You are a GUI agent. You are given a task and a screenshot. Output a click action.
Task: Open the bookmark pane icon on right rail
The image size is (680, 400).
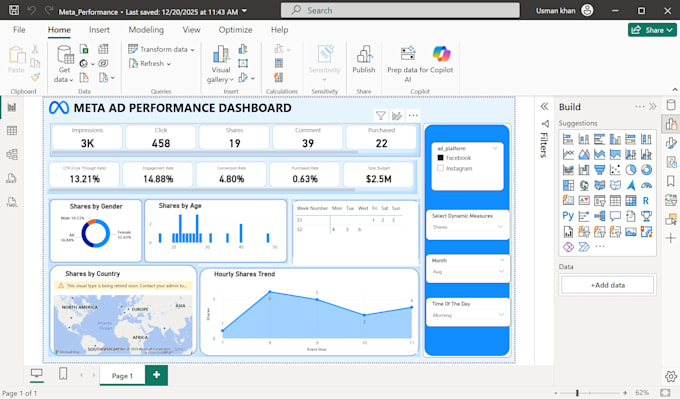point(671,181)
